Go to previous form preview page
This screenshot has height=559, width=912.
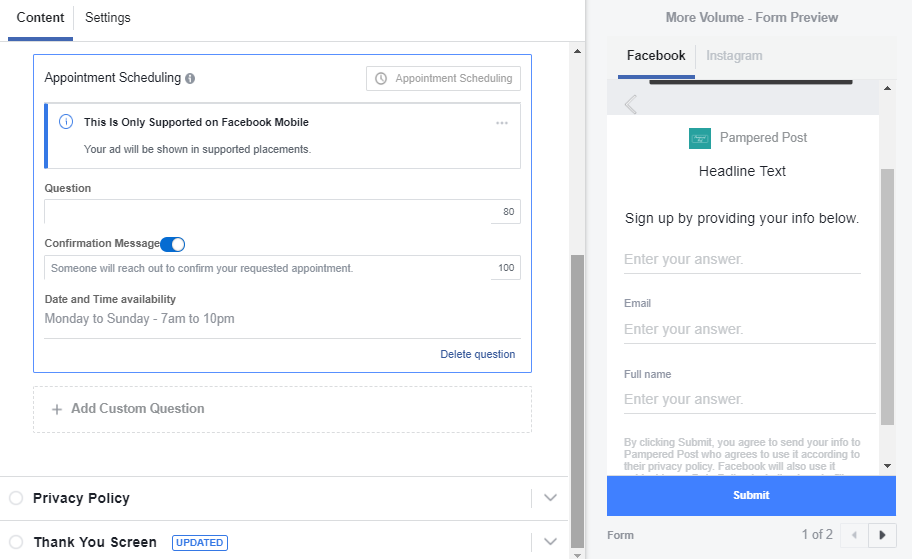pos(853,535)
